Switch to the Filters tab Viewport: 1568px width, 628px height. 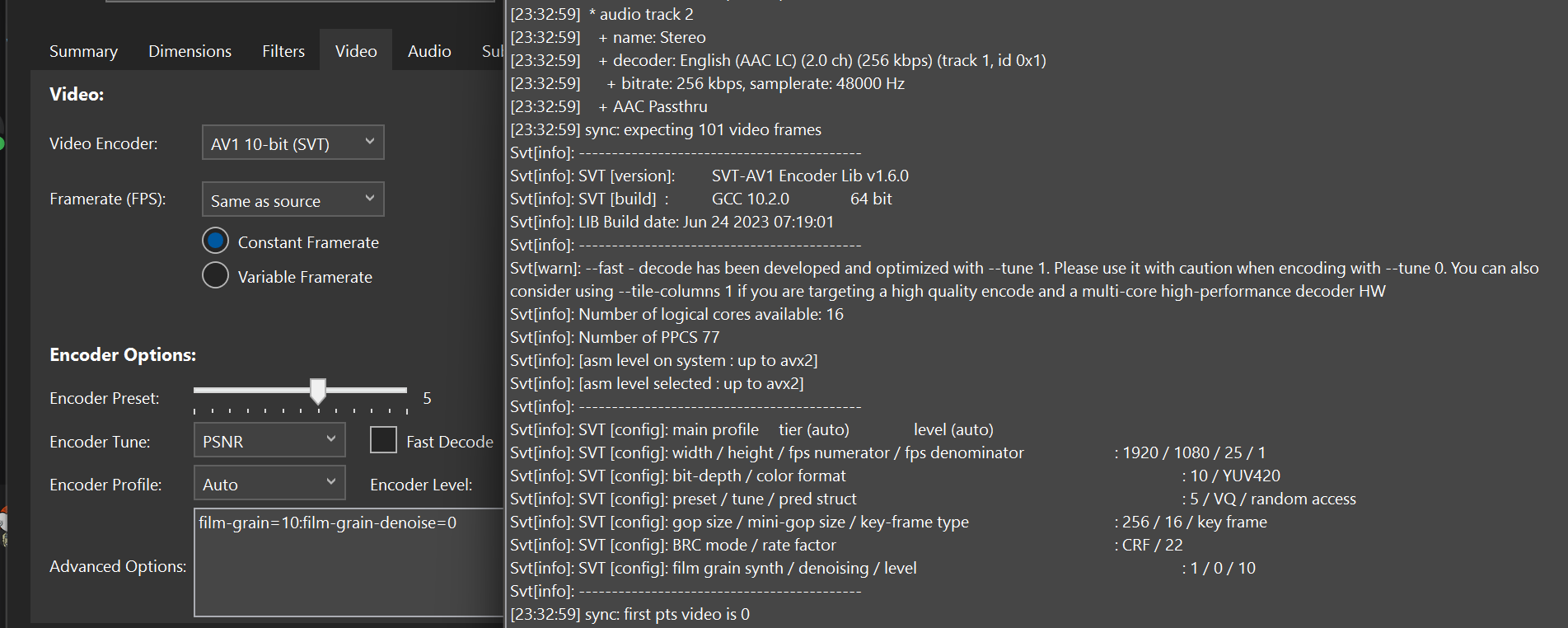pos(283,50)
